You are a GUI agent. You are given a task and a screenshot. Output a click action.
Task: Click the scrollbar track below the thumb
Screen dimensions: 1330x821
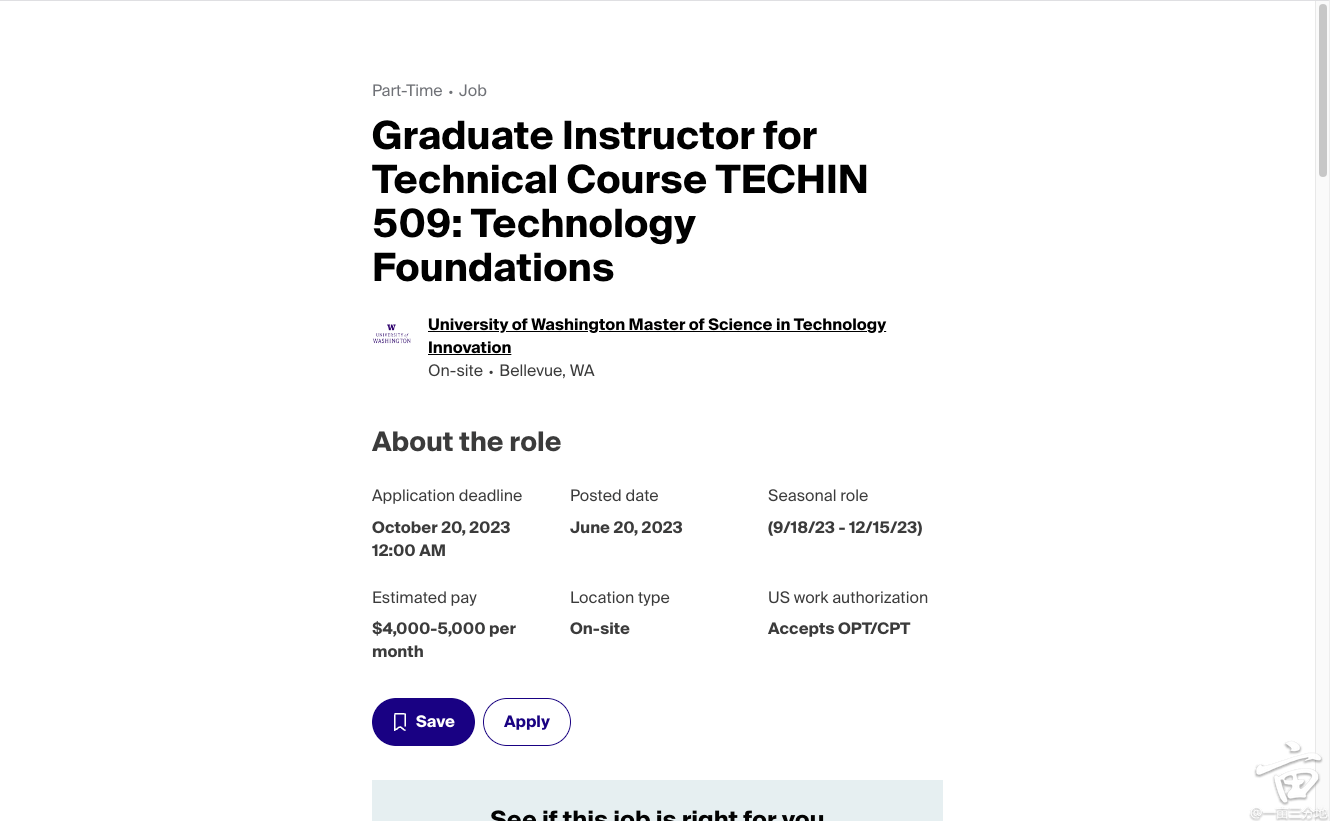pyautogui.click(x=1322, y=500)
